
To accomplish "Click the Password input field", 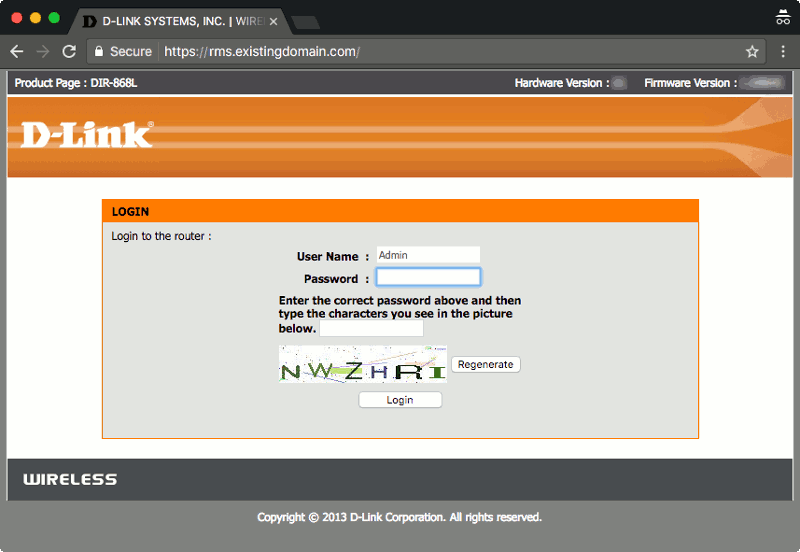I will (428, 278).
